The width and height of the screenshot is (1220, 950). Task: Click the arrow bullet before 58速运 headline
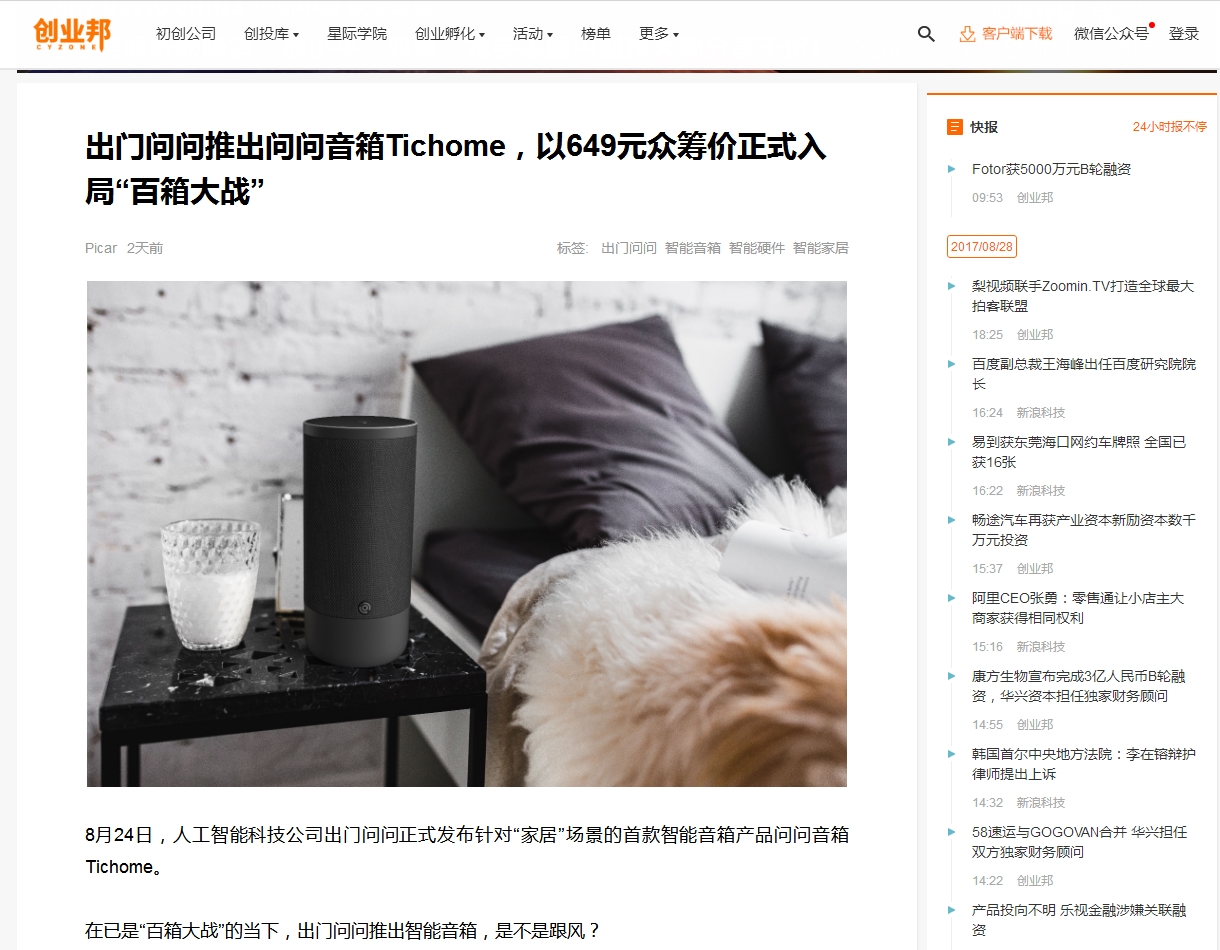[x=952, y=832]
